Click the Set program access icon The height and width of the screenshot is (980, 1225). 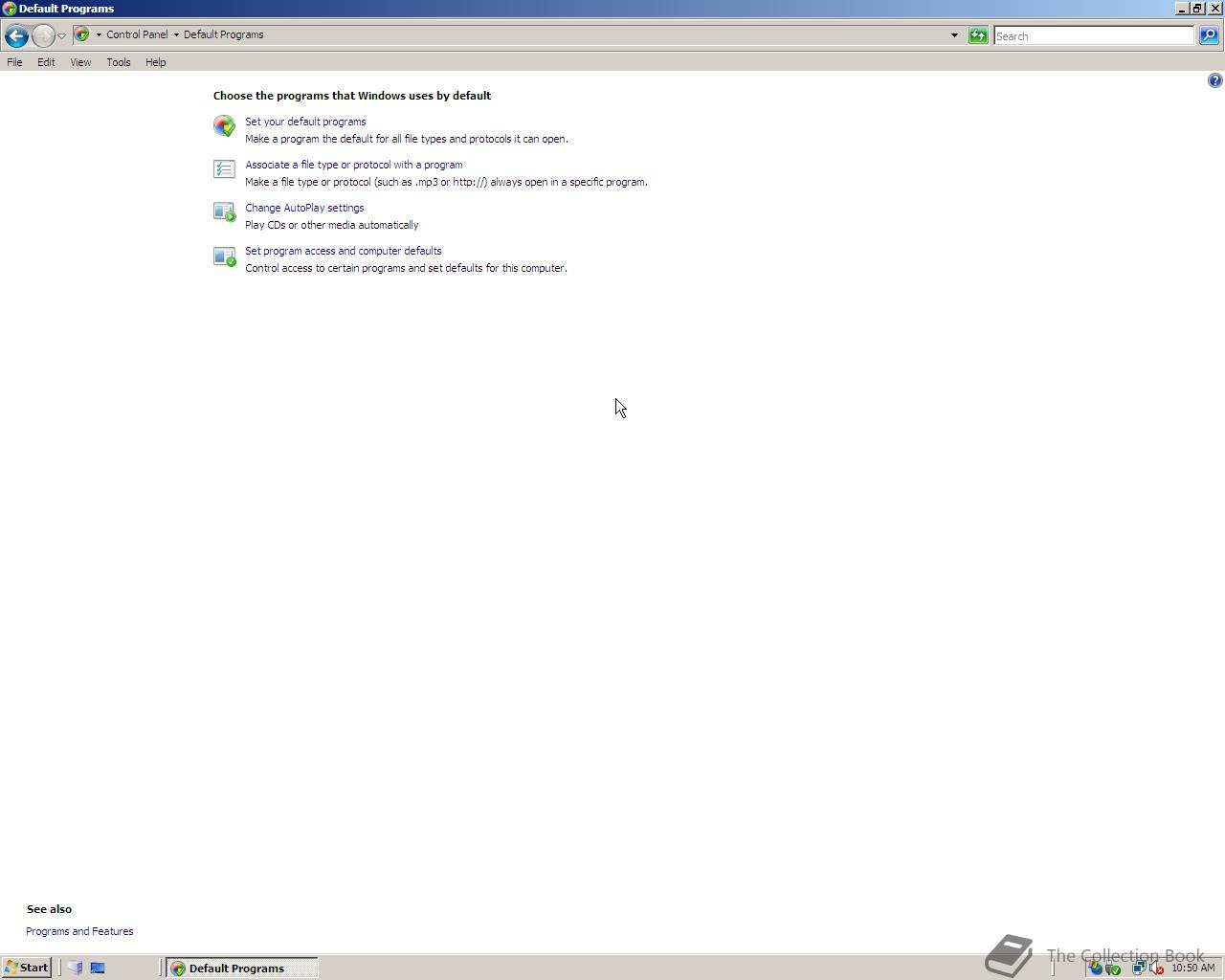click(x=224, y=256)
